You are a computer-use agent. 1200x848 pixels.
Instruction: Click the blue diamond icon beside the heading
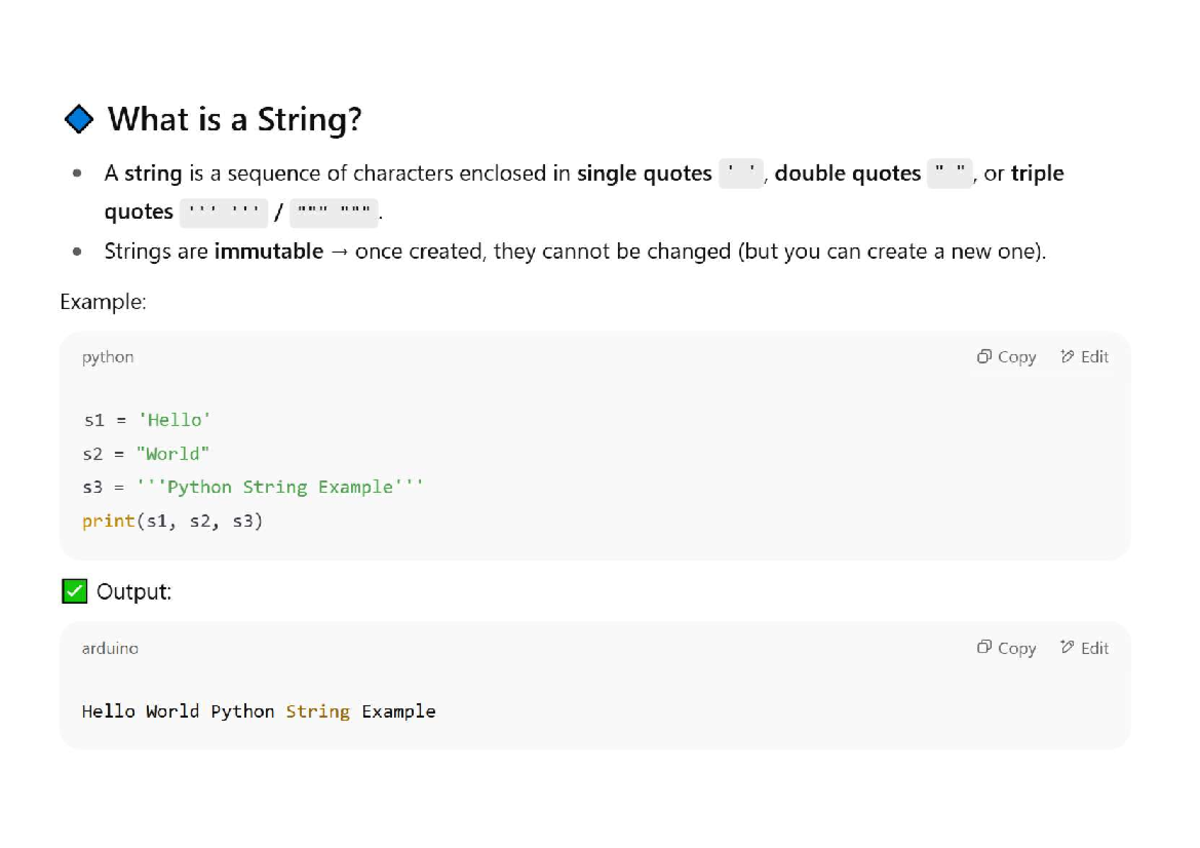coord(78,118)
